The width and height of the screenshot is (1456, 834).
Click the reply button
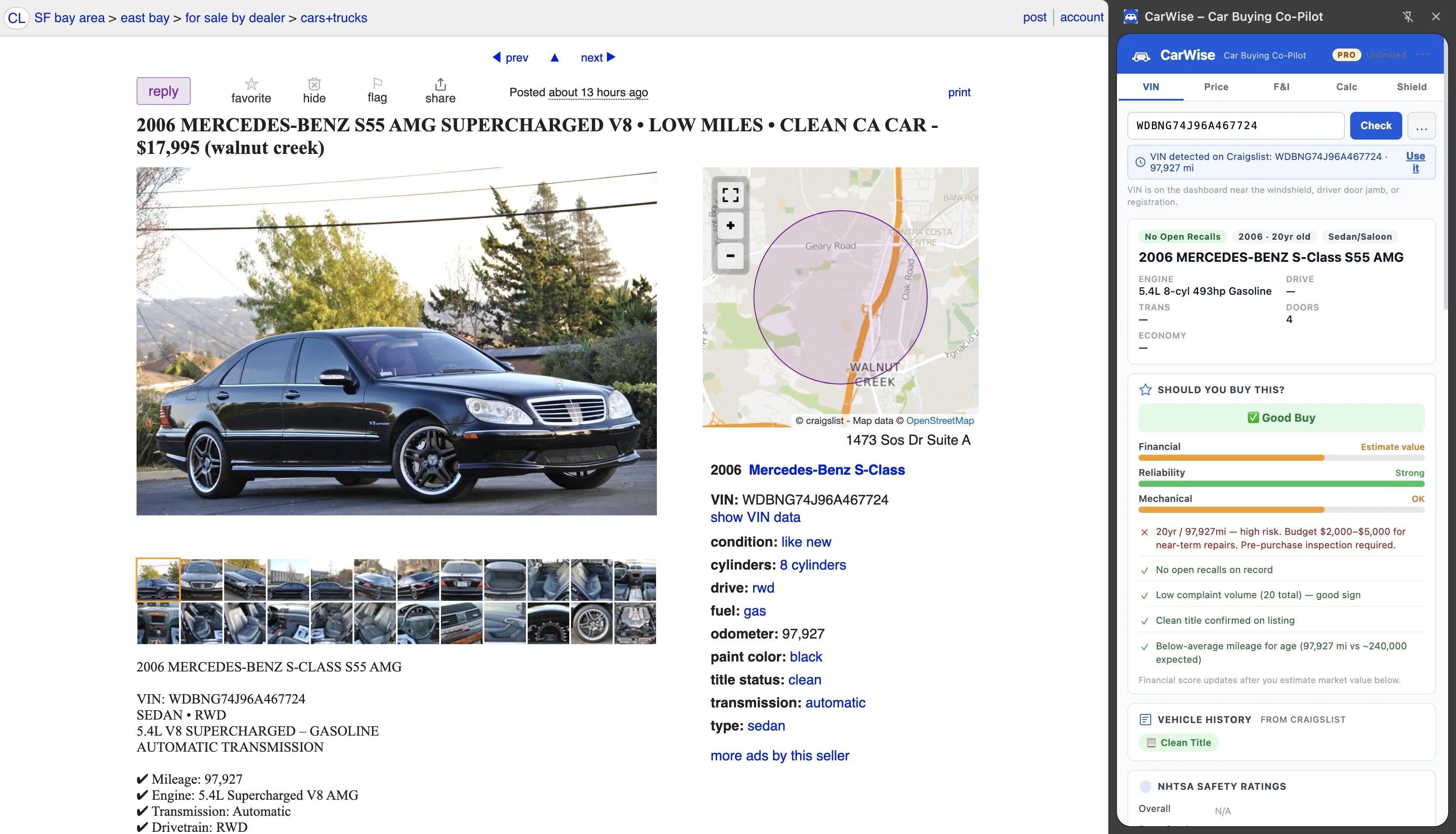[x=163, y=91]
